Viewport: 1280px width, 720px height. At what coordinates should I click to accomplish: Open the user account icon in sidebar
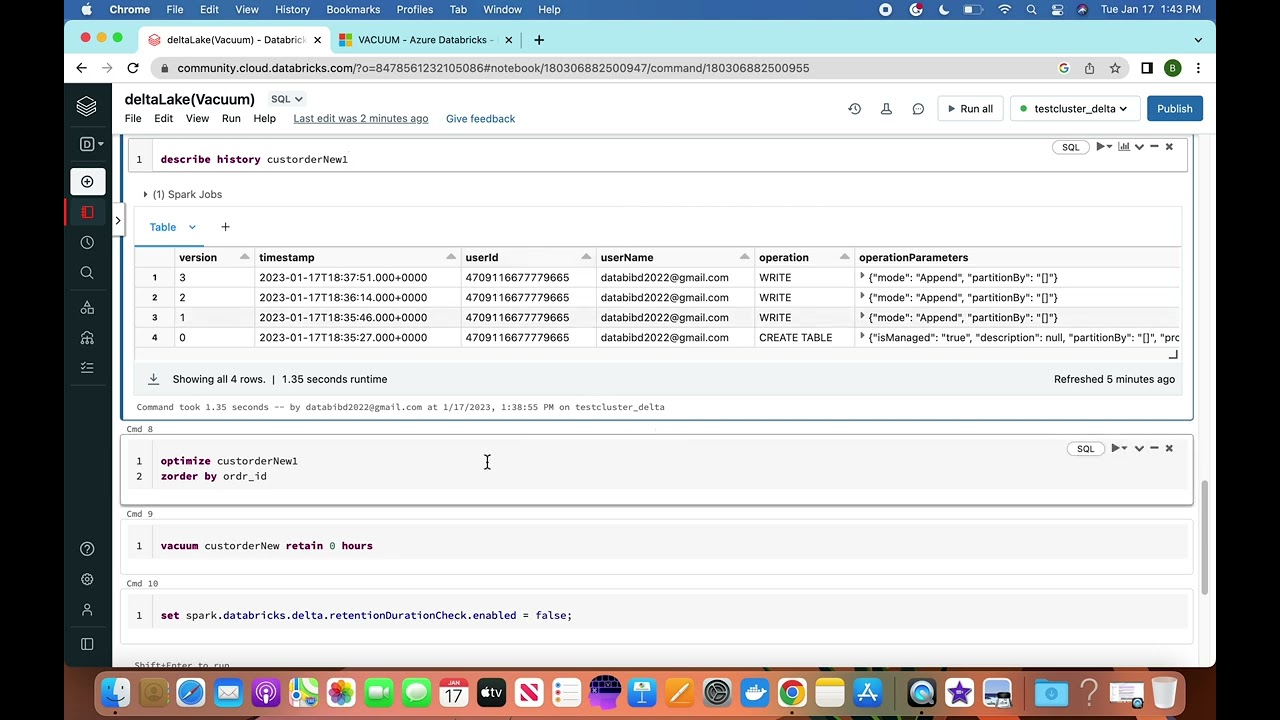click(87, 610)
